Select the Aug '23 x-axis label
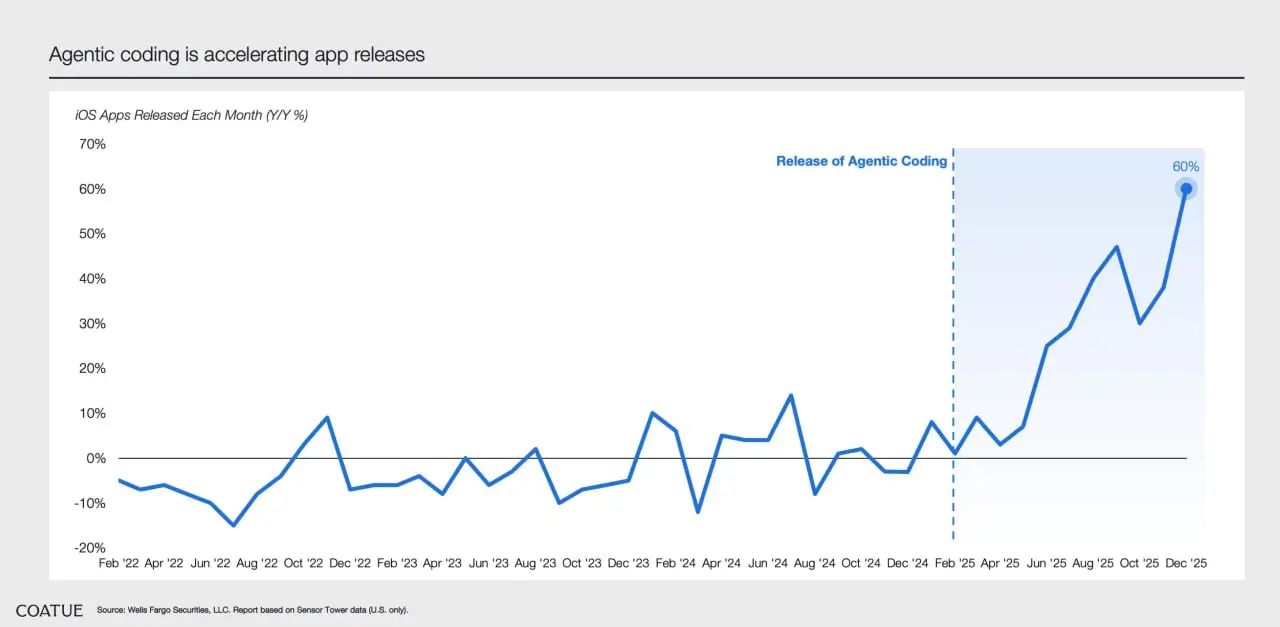Viewport: 1280px width, 627px height. coord(535,563)
